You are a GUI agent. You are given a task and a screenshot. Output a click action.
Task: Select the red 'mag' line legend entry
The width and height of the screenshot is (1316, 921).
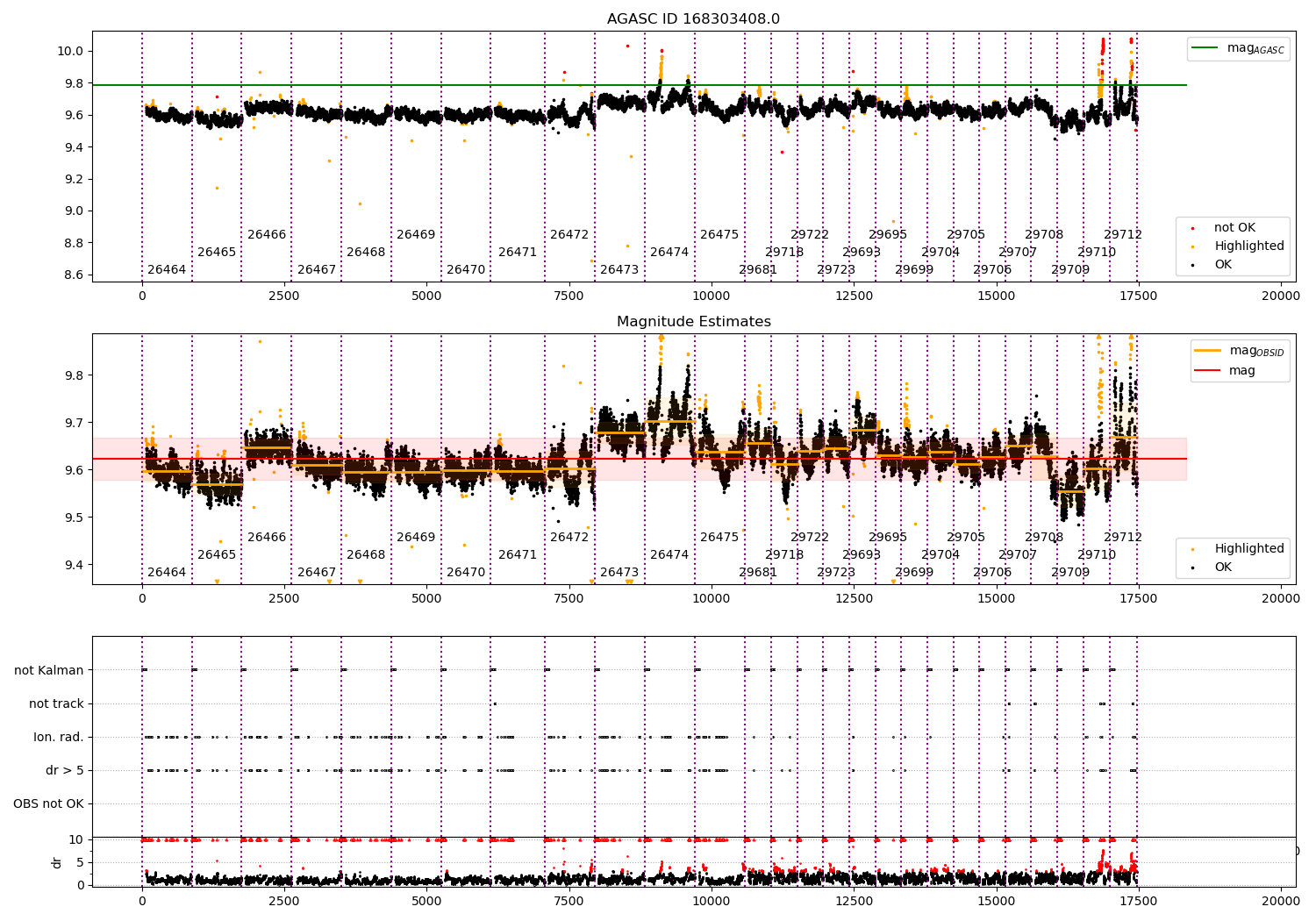(1225, 370)
